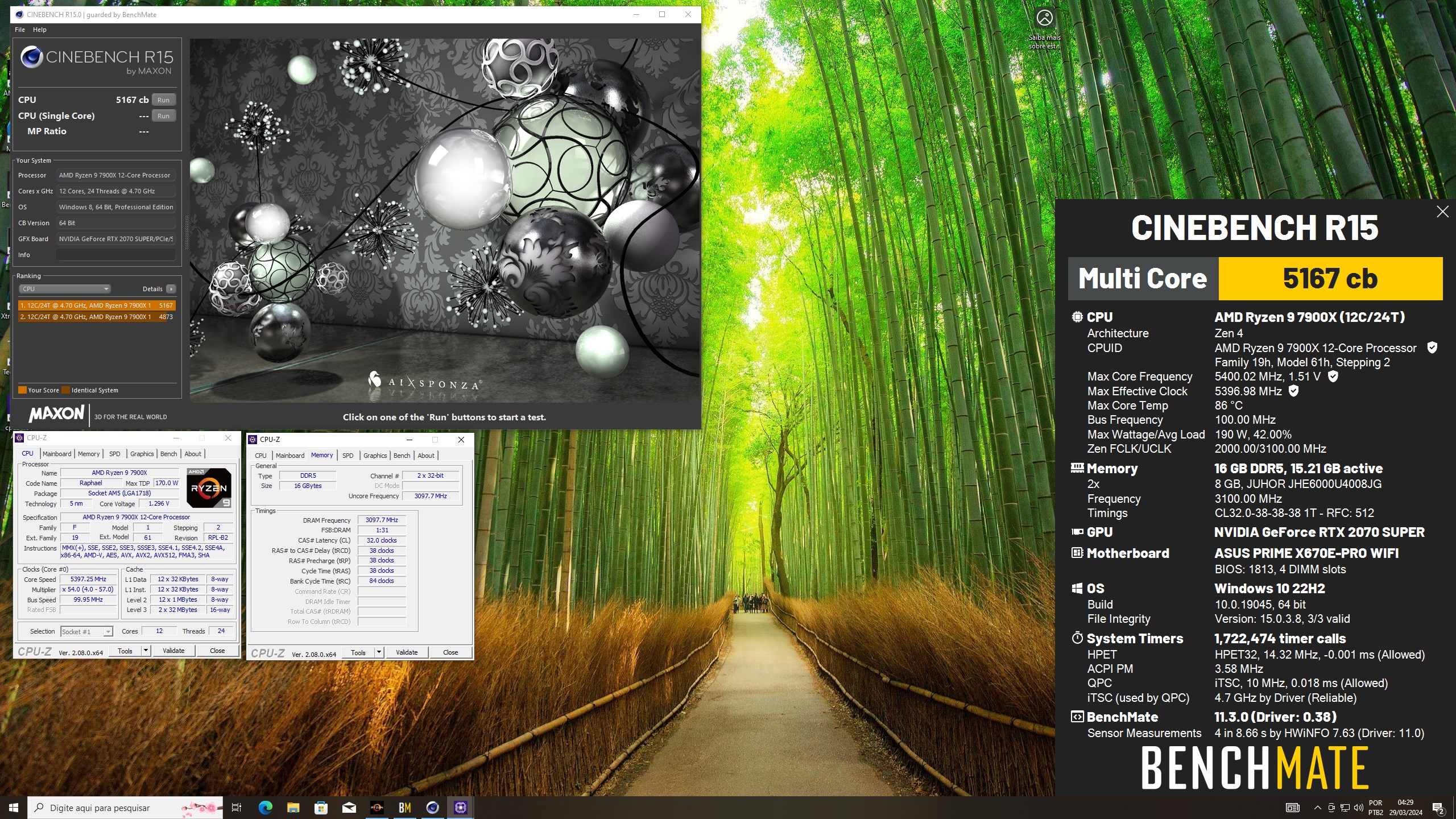Click POR PTB2 language indicator
The width and height of the screenshot is (1456, 819).
click(x=1375, y=808)
